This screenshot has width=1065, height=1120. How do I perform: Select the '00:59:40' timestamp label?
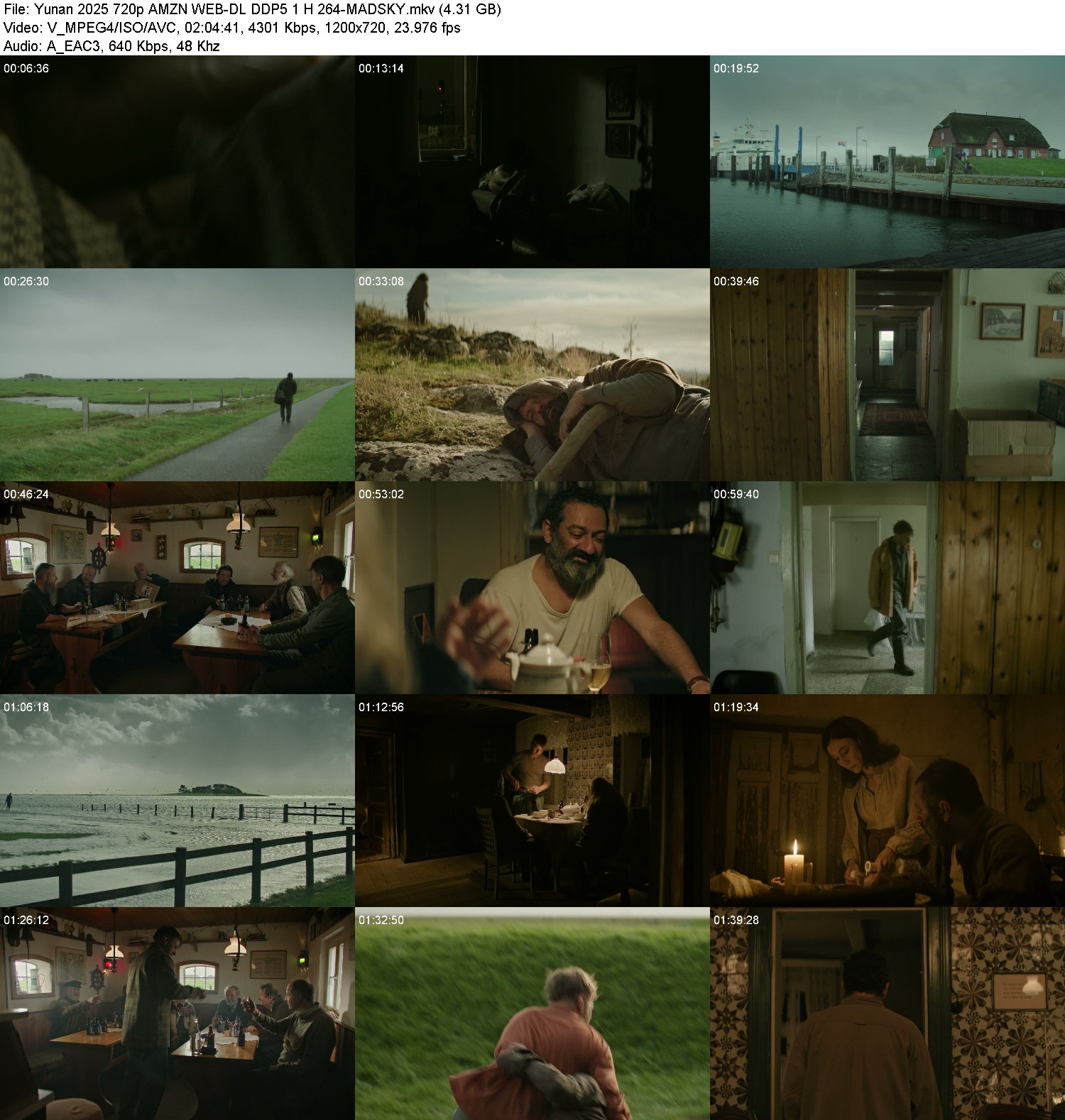736,495
